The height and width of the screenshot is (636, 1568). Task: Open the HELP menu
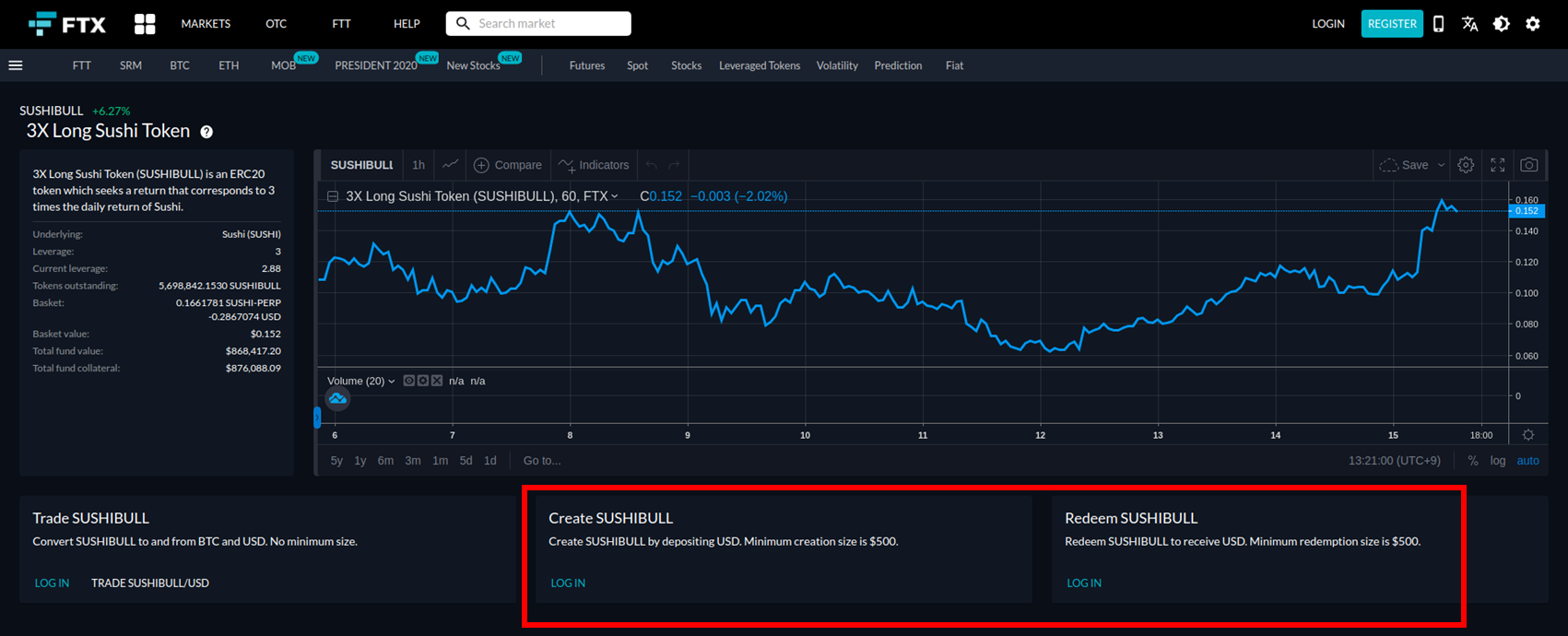pyautogui.click(x=407, y=24)
